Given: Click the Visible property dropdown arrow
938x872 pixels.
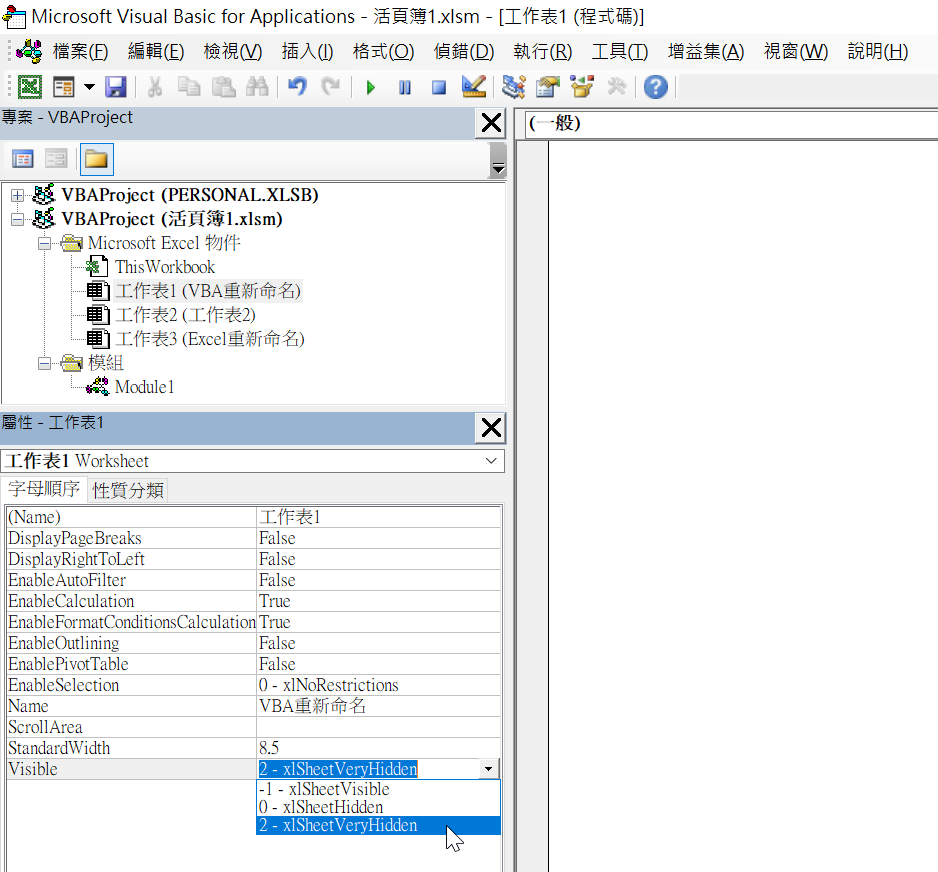Looking at the screenshot, I should pyautogui.click(x=489, y=769).
